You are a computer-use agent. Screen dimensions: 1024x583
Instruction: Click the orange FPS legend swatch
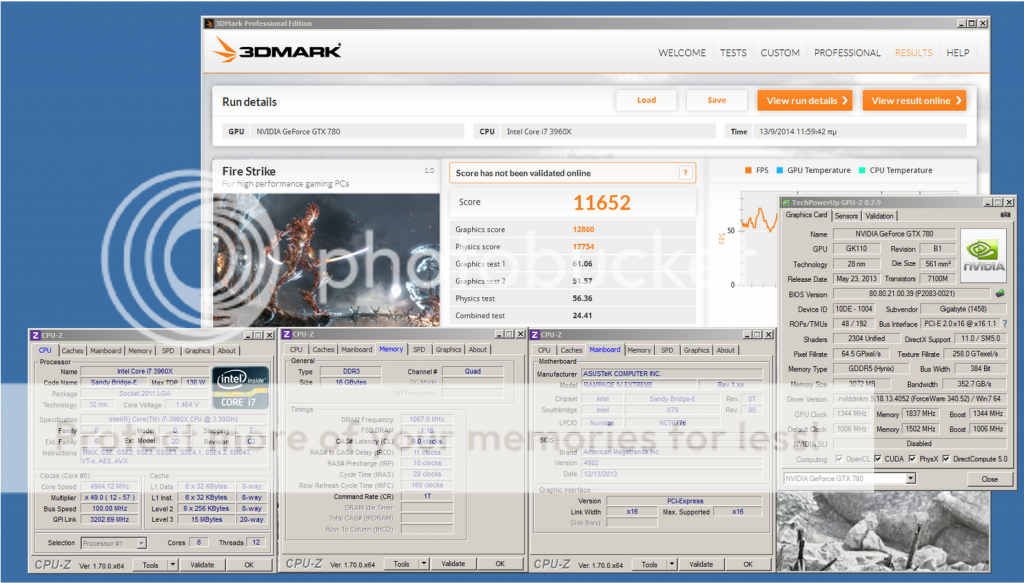click(x=747, y=170)
